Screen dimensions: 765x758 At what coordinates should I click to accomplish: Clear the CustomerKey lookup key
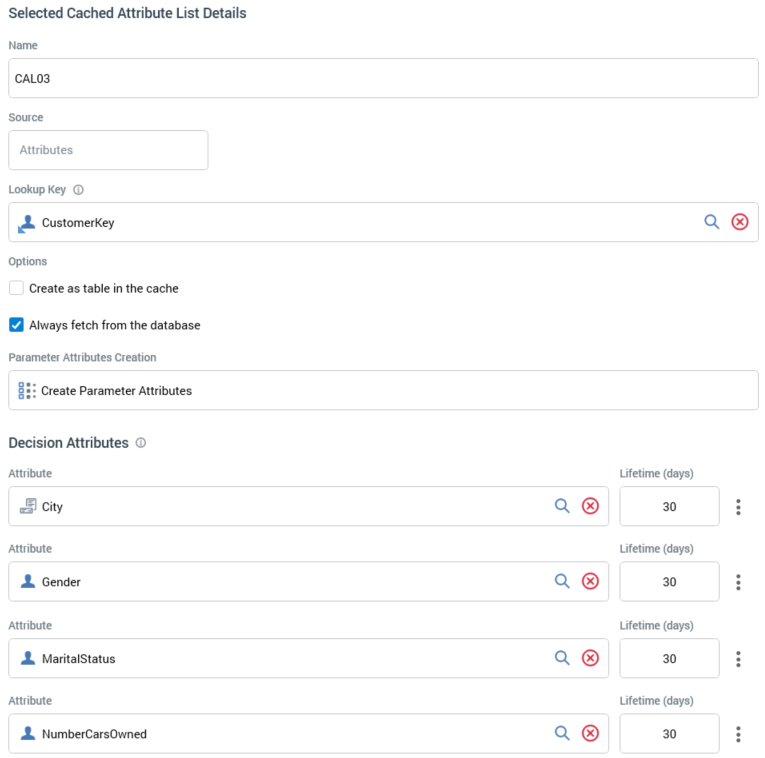(x=739, y=222)
